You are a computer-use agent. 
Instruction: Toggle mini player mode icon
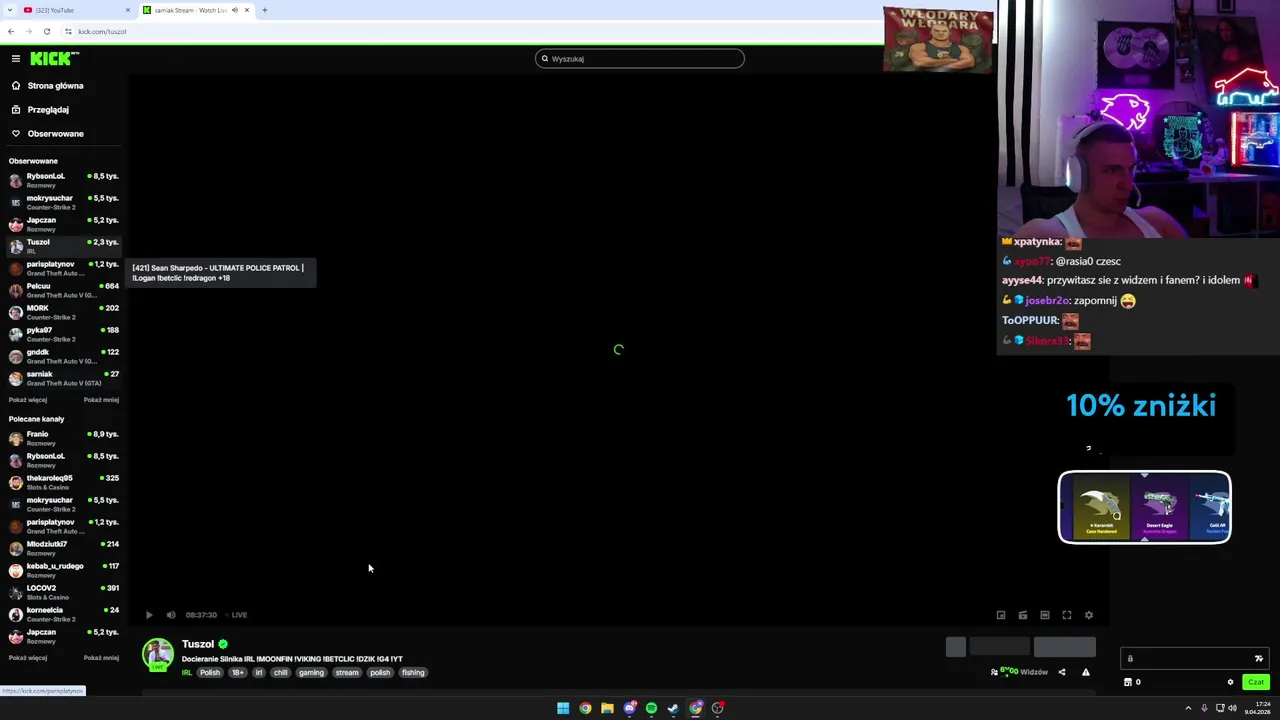[x=1023, y=615]
